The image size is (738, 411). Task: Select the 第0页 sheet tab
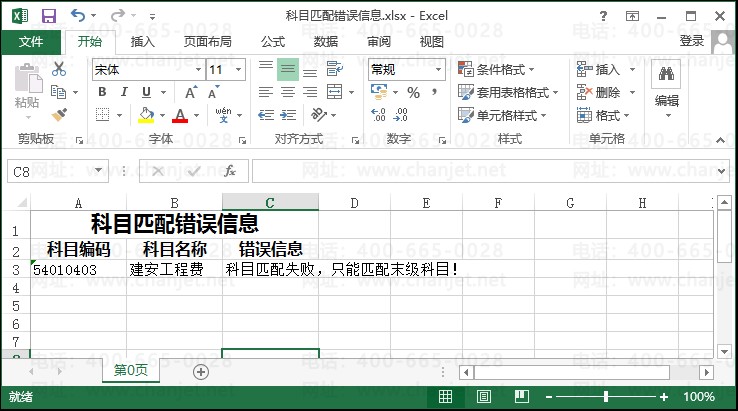click(131, 371)
